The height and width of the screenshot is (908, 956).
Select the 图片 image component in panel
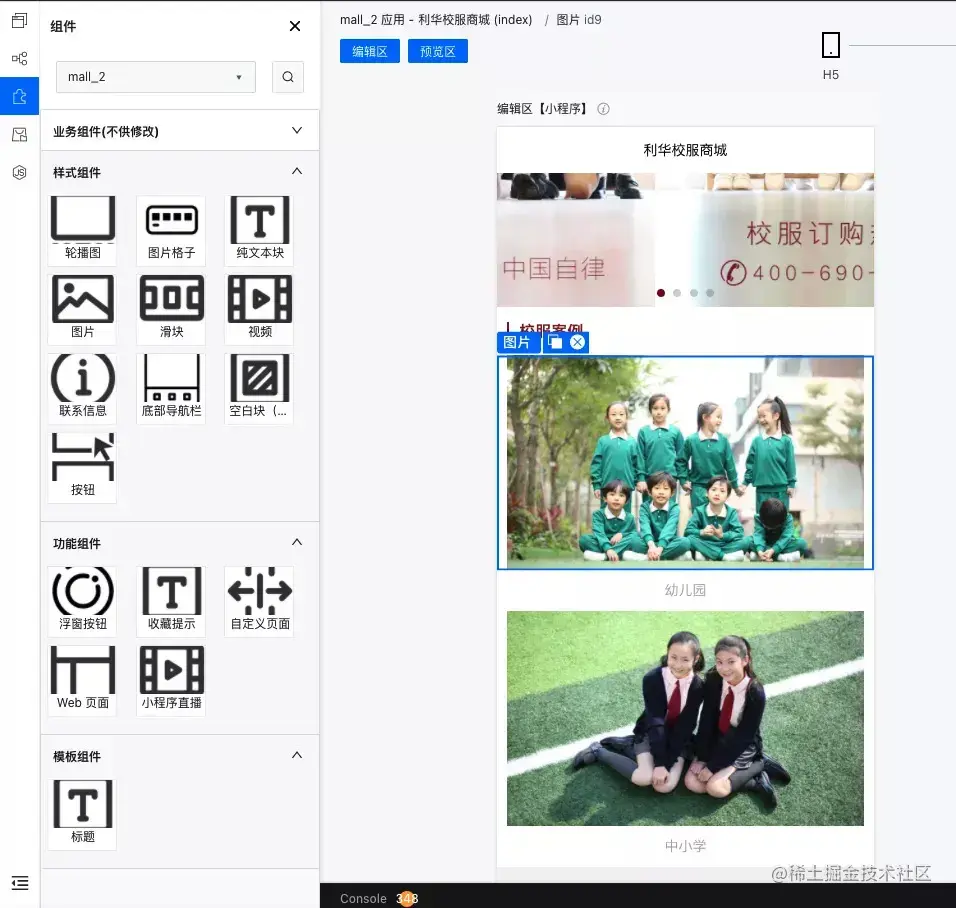pyautogui.click(x=82, y=309)
